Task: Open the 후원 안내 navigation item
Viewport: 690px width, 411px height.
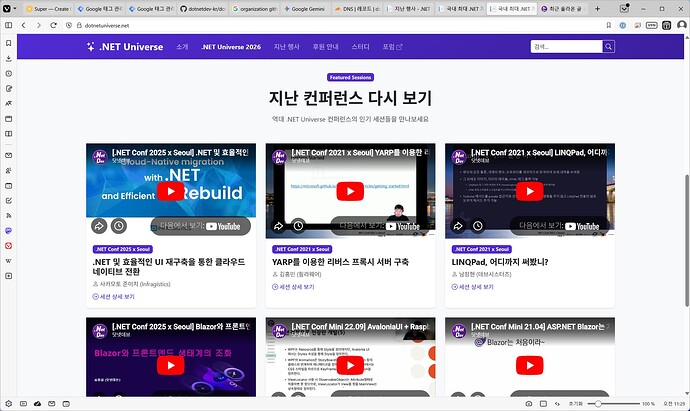Action: (x=326, y=47)
